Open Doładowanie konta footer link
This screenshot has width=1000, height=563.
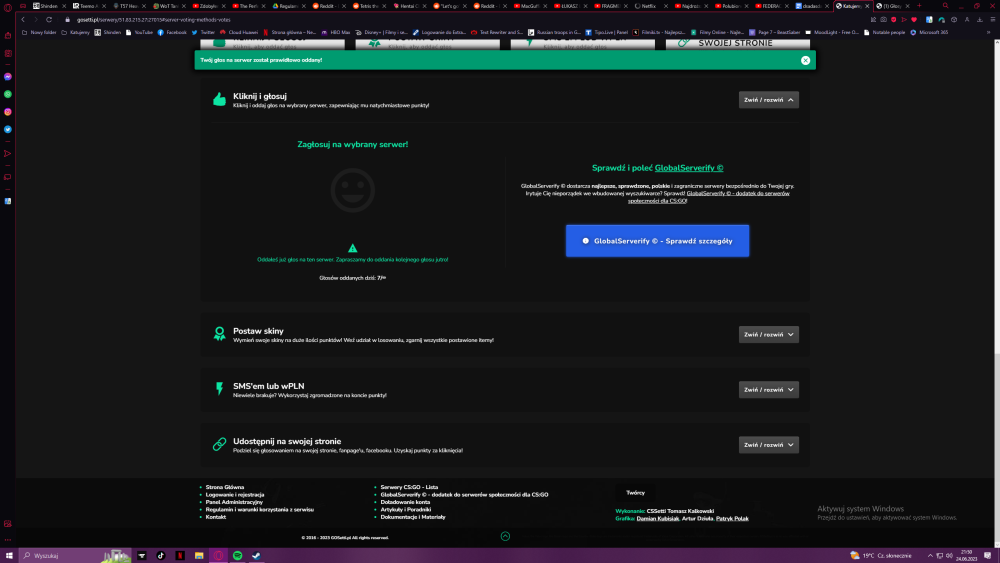point(405,502)
